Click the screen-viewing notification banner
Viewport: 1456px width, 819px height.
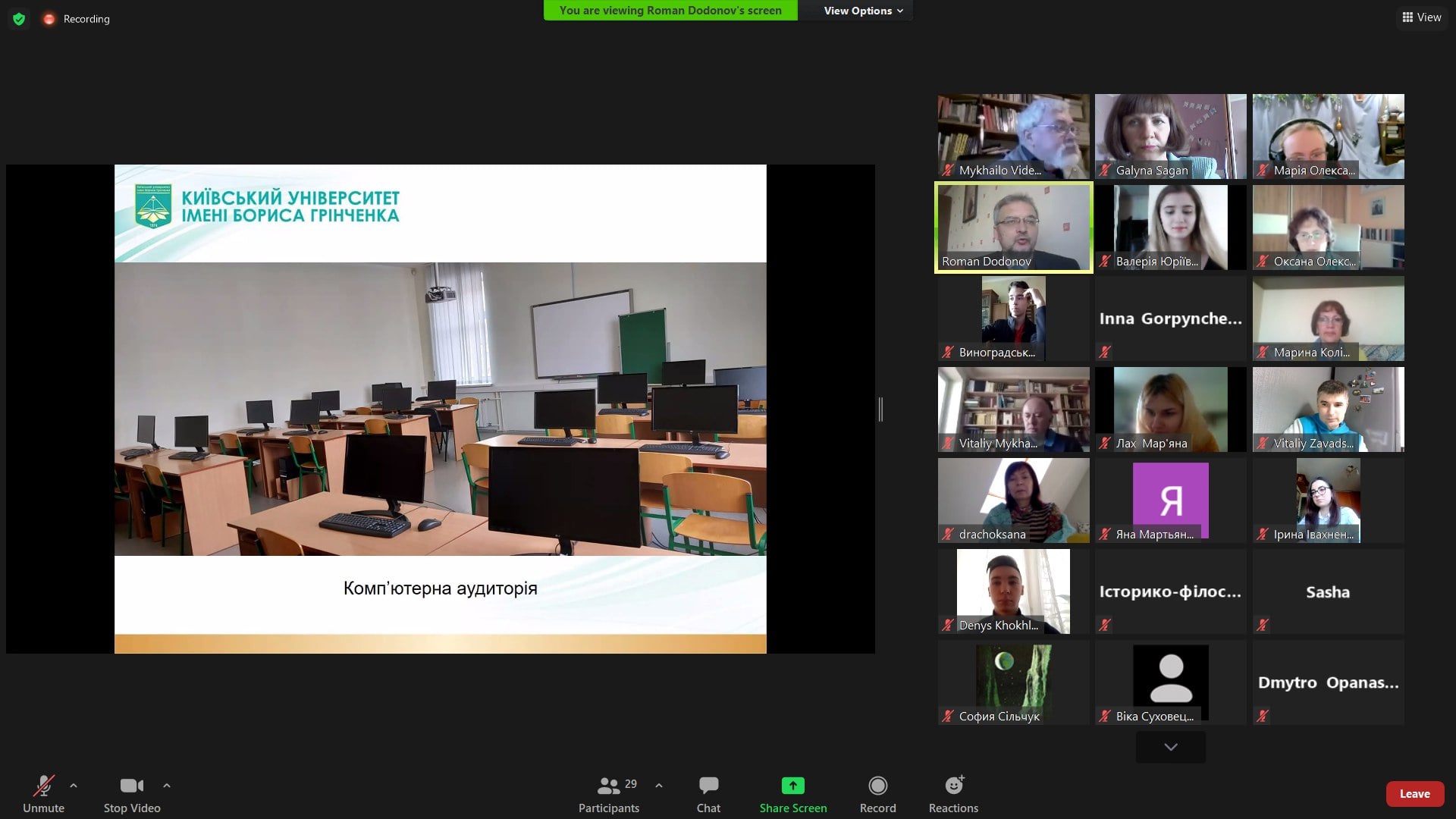point(670,11)
